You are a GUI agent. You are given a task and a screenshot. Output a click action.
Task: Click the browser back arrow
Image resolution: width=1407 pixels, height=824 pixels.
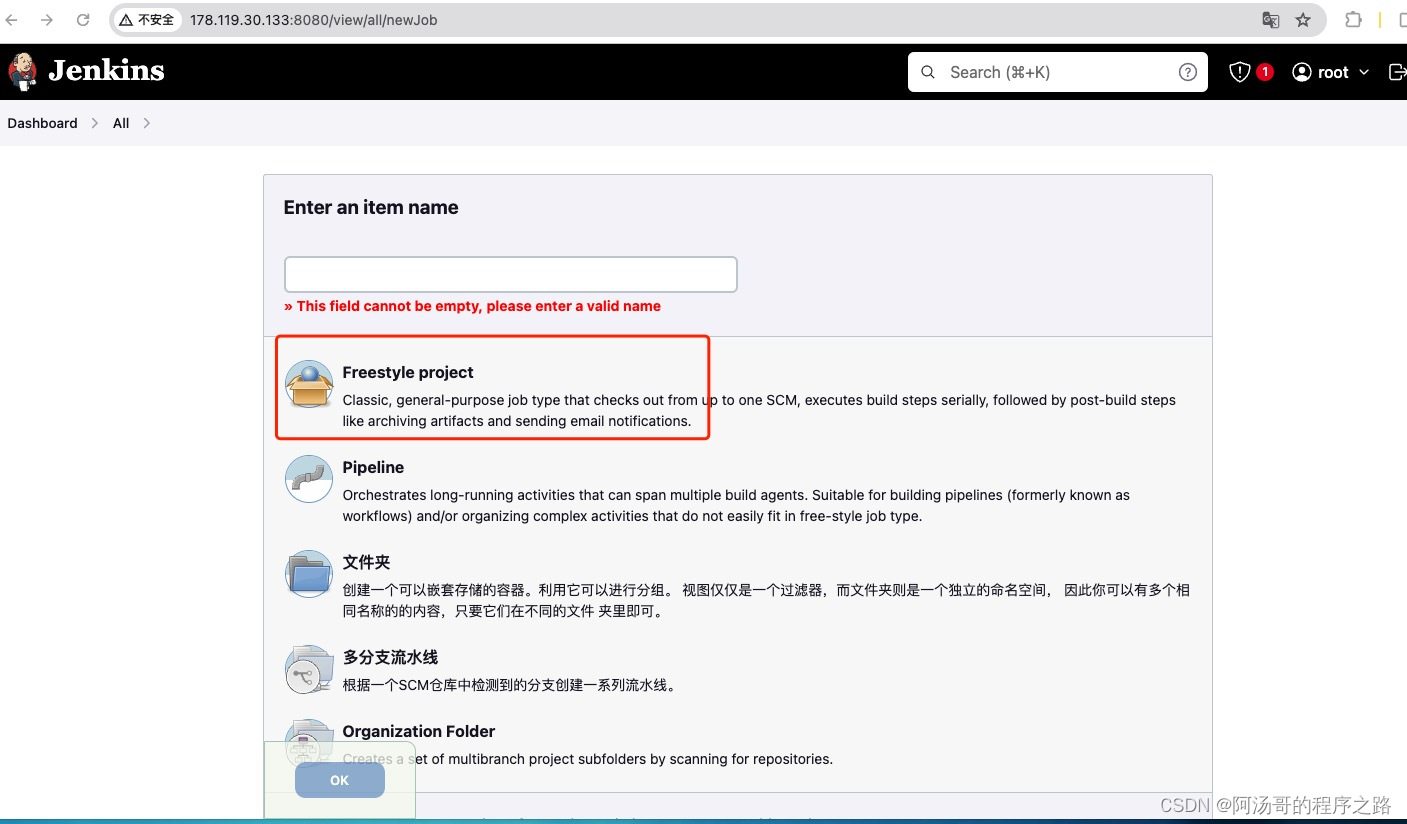pos(12,19)
